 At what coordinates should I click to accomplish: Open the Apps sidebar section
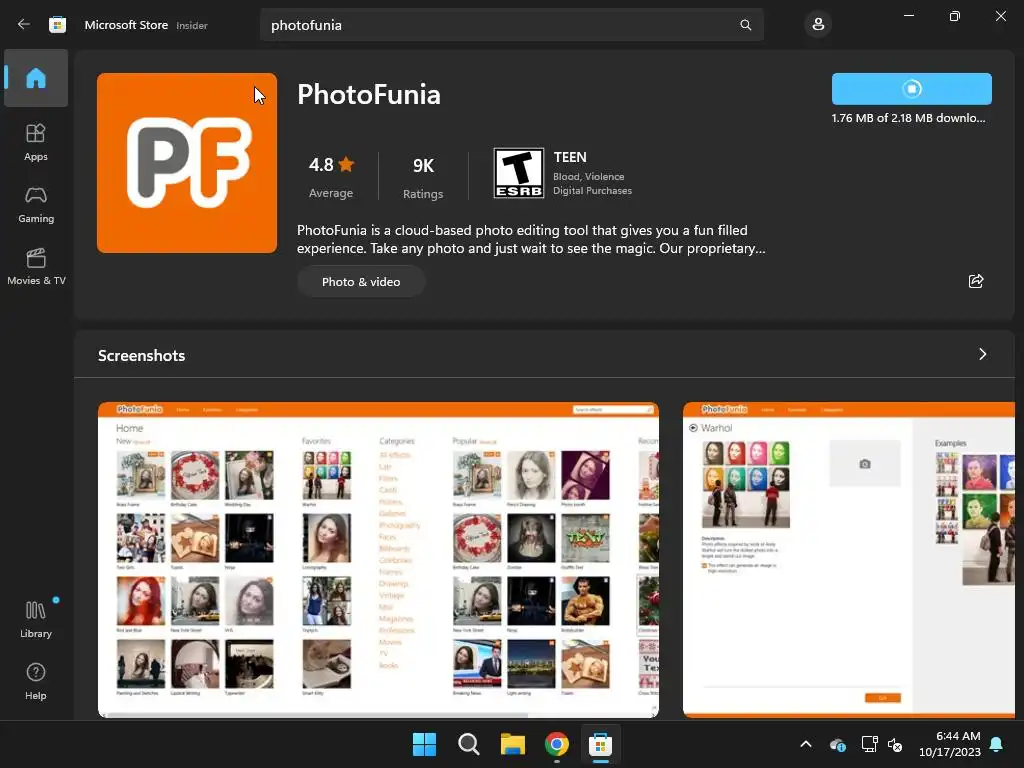[36, 142]
